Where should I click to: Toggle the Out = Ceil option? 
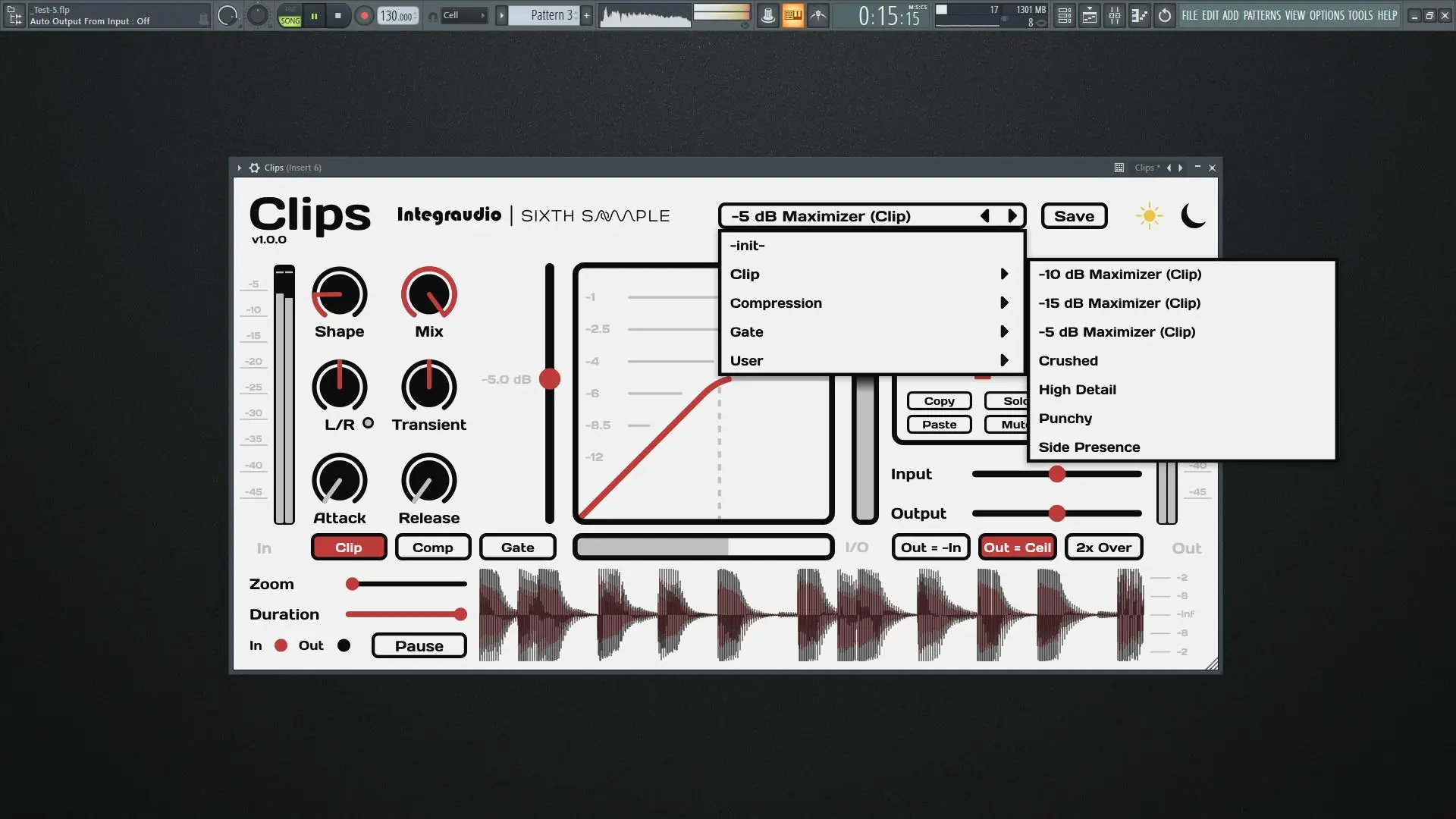point(1017,548)
